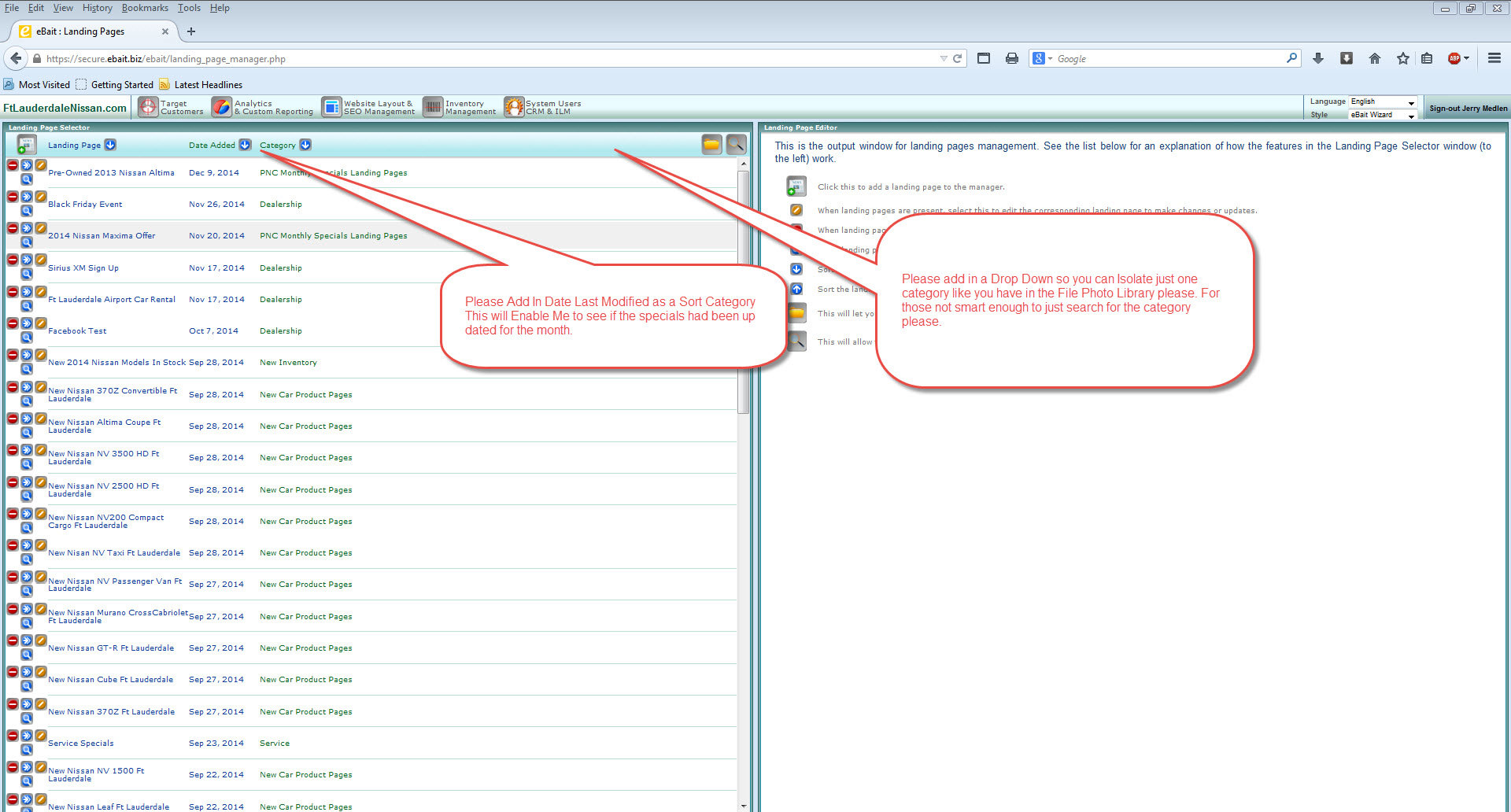Screen dimensions: 1511x812
Task: Bookmark this page with the star icon
Action: (x=1403, y=58)
